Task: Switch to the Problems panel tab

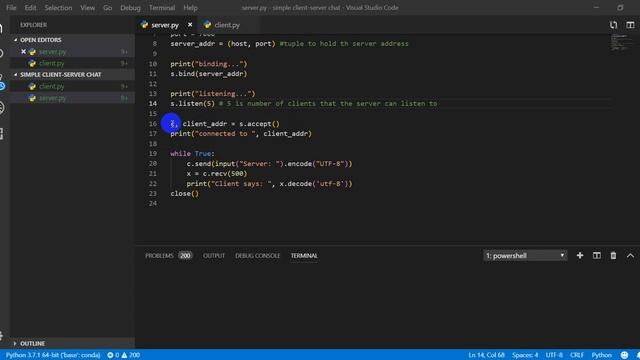Action: pyautogui.click(x=159, y=256)
